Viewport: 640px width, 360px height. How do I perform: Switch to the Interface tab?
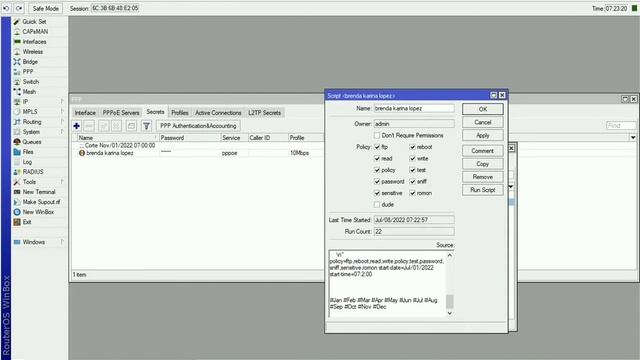pyautogui.click(x=85, y=113)
